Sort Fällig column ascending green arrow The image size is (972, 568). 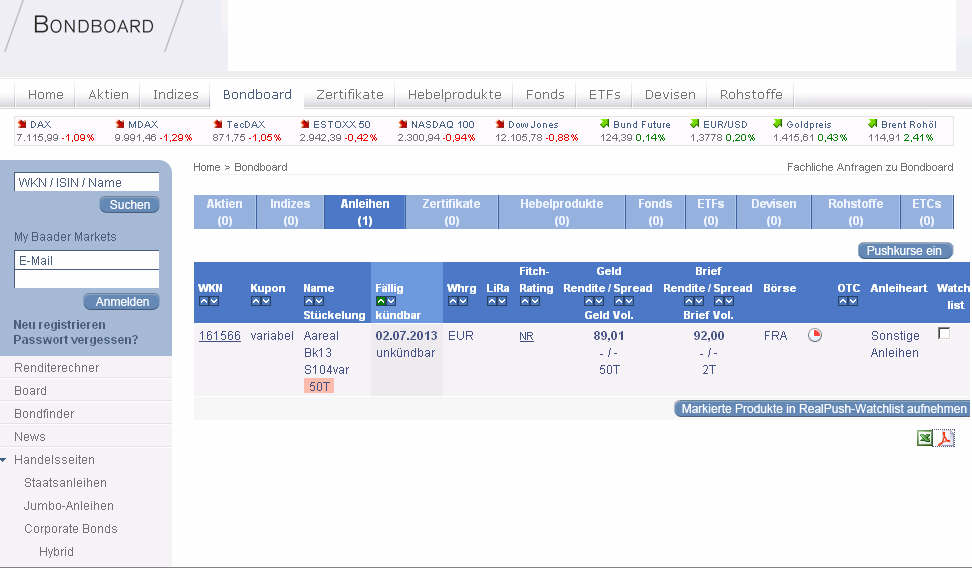click(381, 301)
